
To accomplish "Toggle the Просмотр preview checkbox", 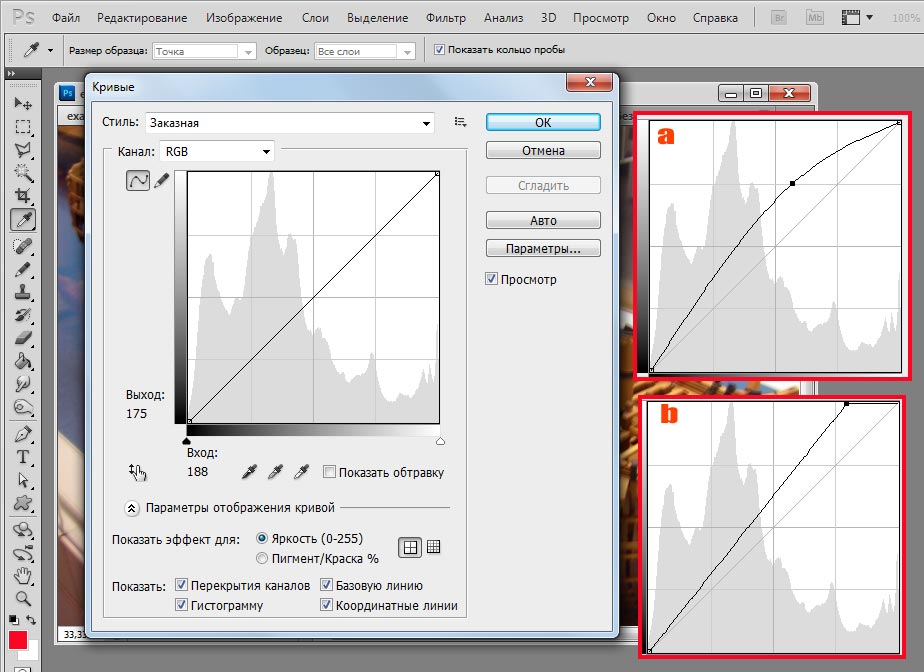I will click(492, 280).
